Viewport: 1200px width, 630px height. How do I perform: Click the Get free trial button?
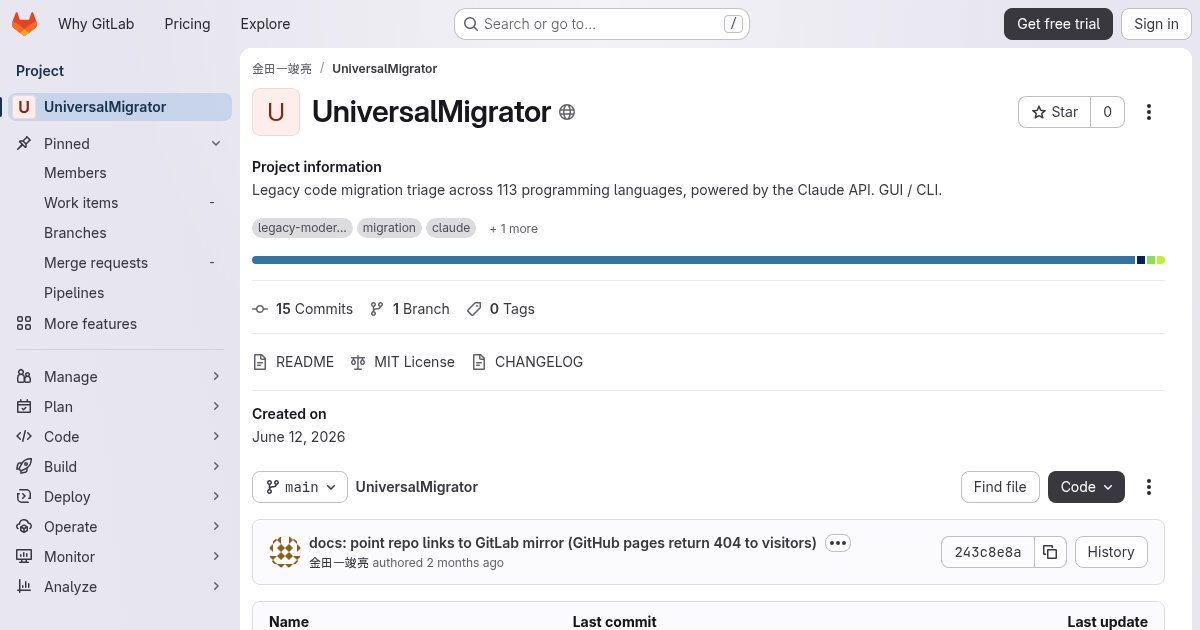pyautogui.click(x=1058, y=24)
